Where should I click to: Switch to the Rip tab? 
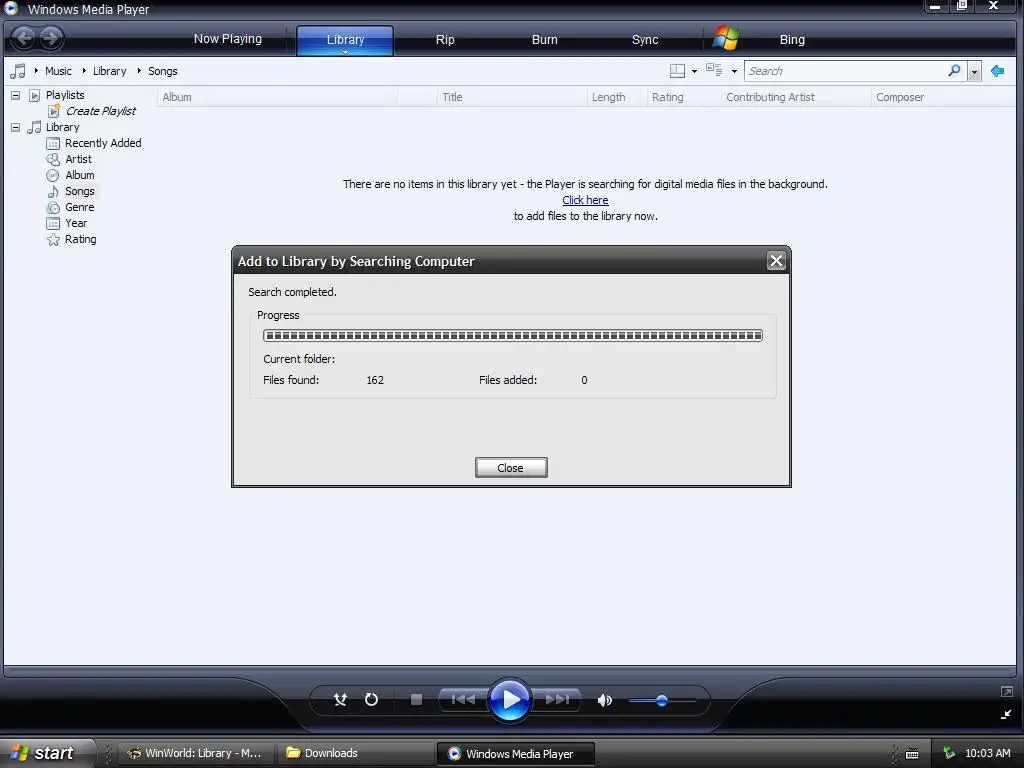(445, 39)
